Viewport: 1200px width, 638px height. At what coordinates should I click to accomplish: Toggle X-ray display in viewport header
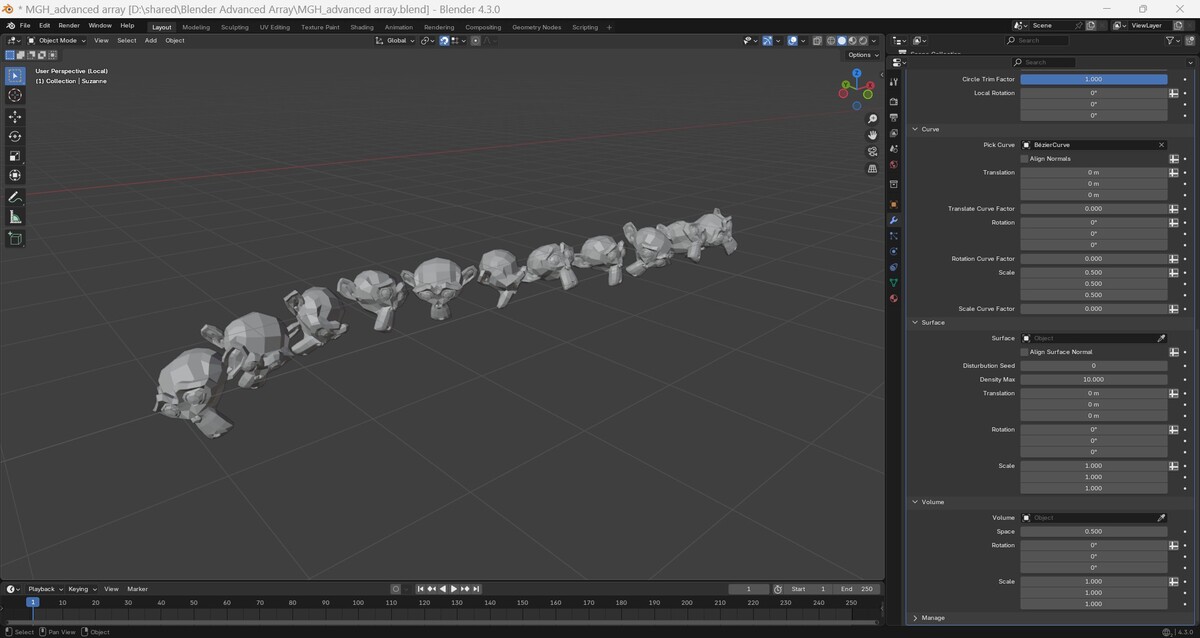[817, 41]
